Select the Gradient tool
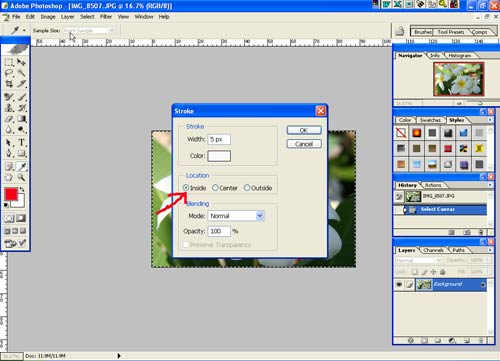 (x=21, y=119)
